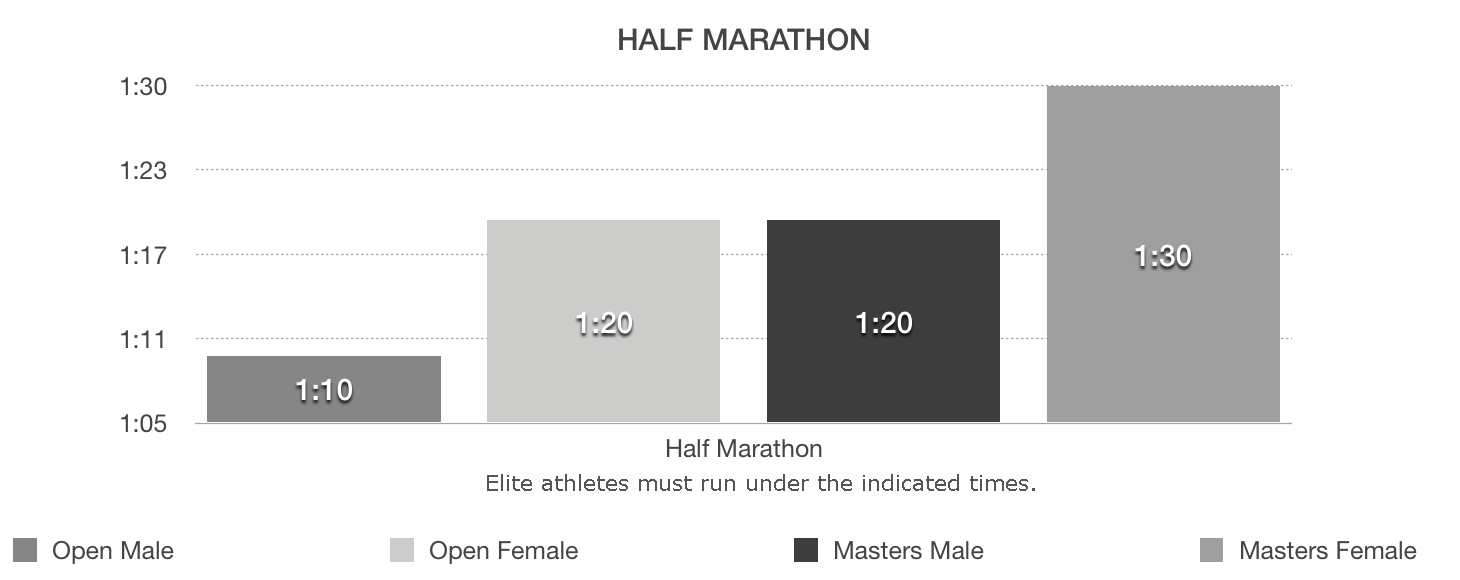Click the Masters Male legend color swatch

[805, 550]
